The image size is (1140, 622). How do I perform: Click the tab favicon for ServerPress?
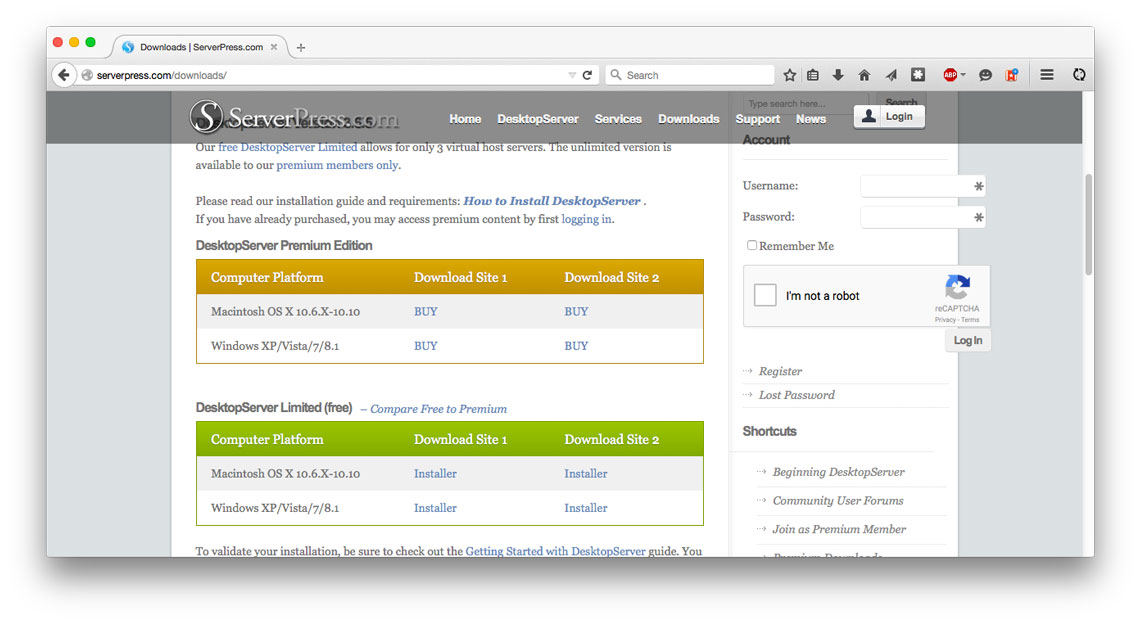pos(128,47)
